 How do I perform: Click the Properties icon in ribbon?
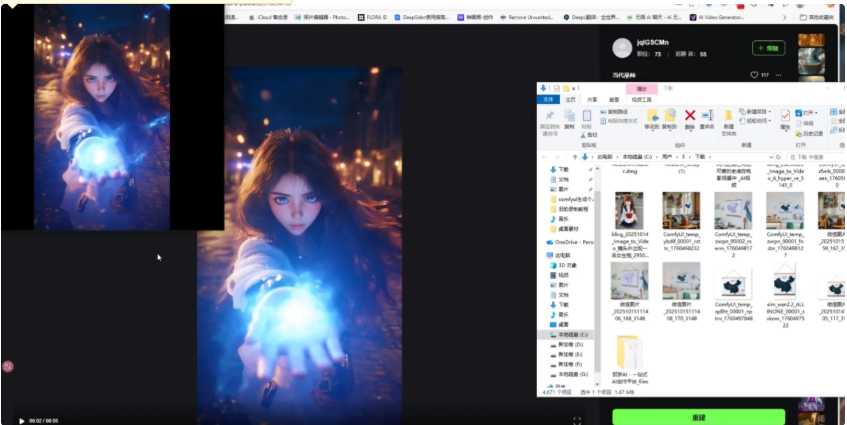(786, 117)
